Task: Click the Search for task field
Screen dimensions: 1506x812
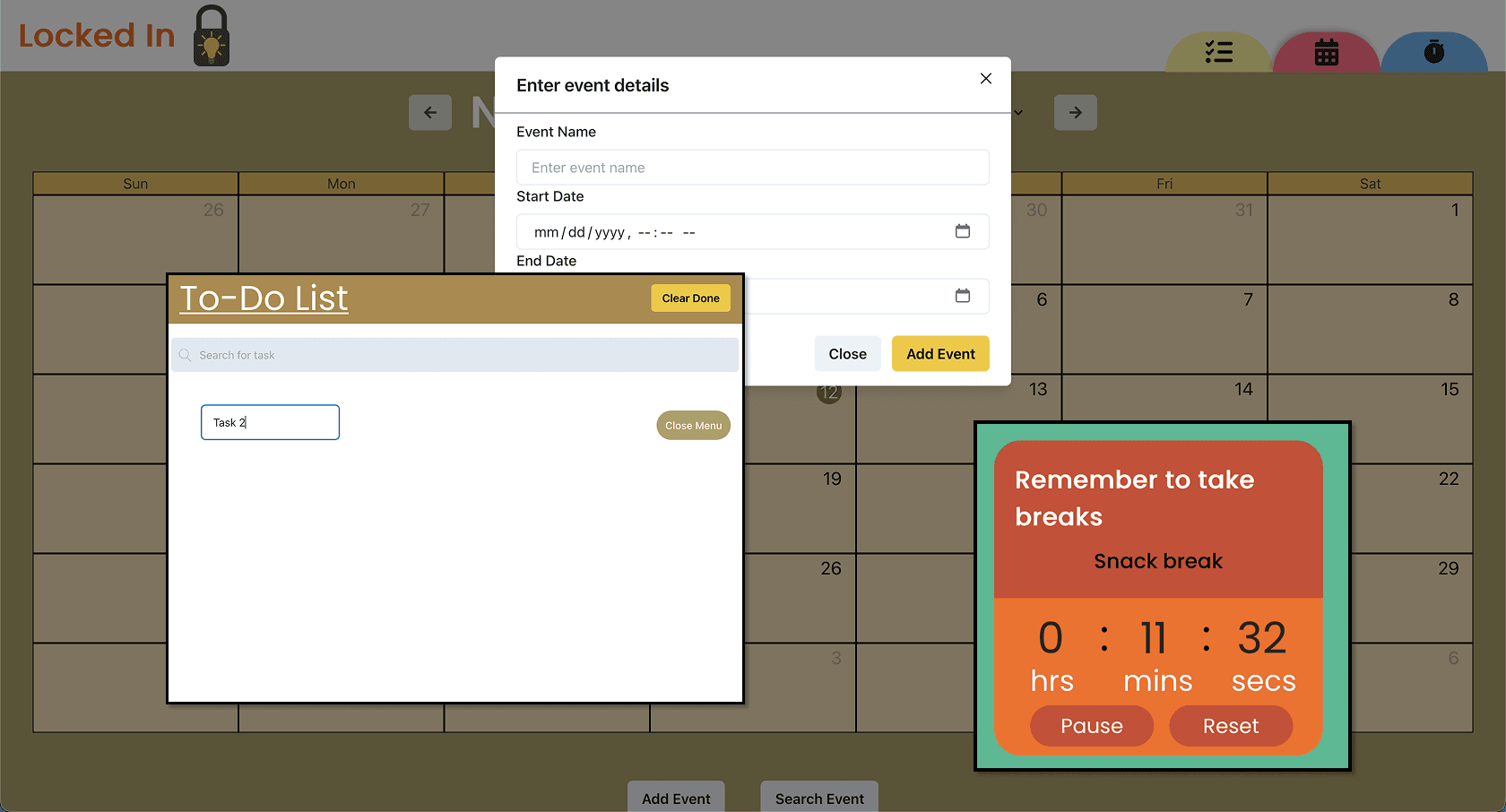Action: 455,355
